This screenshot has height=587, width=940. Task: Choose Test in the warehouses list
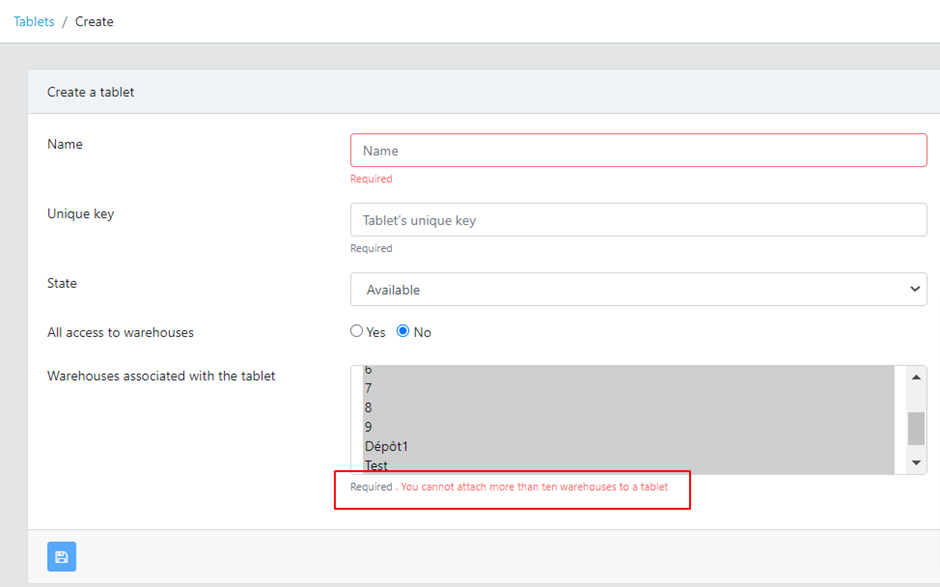click(376, 465)
